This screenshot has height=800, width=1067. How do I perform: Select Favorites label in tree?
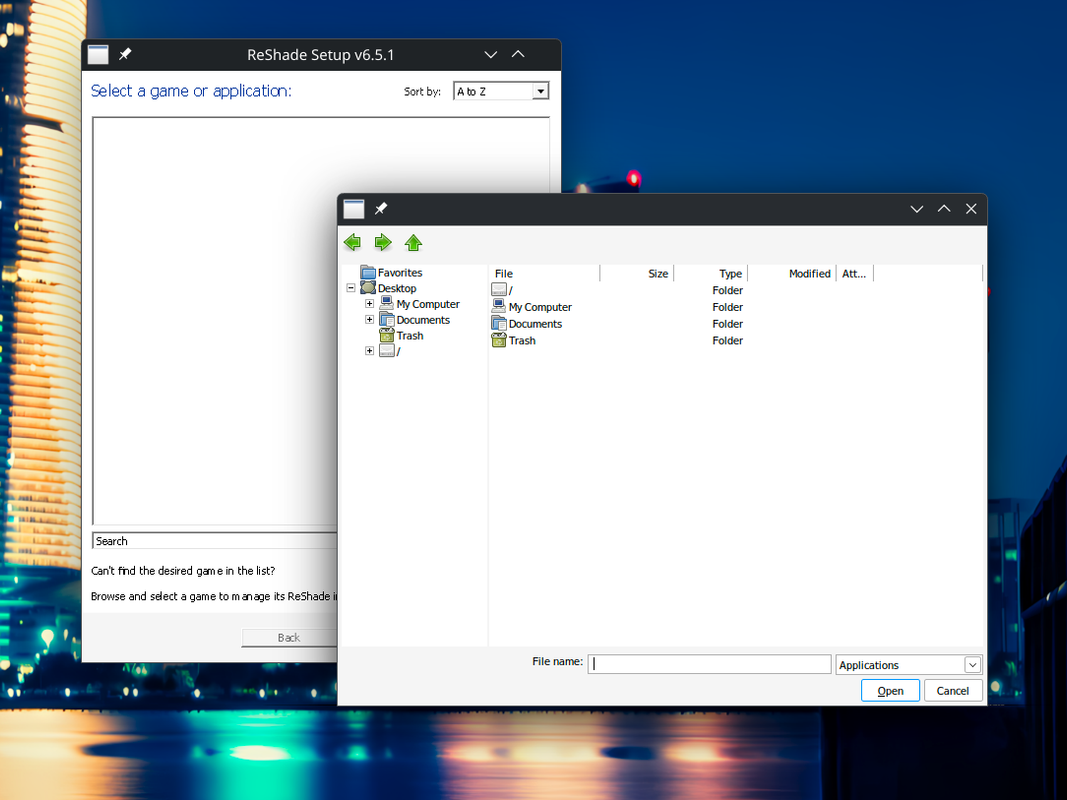[x=400, y=272]
